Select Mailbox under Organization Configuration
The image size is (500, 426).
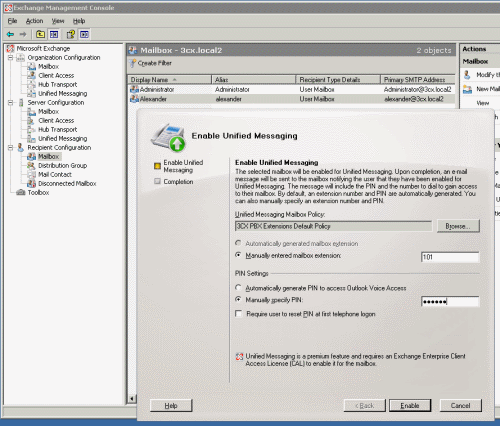click(48, 67)
